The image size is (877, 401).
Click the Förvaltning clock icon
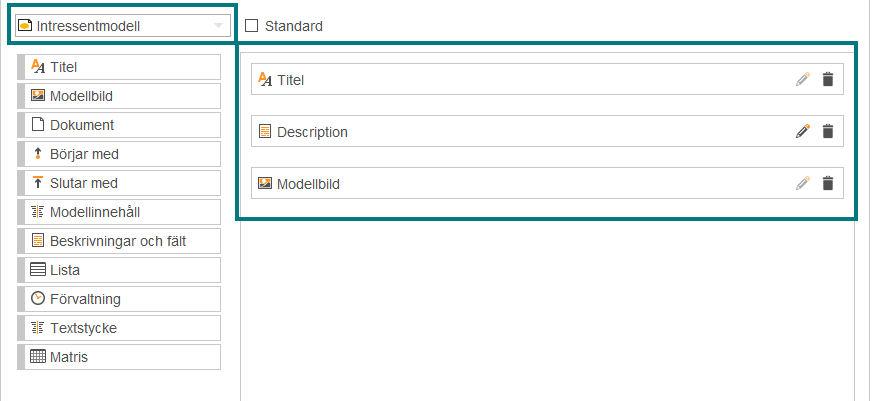[37, 299]
